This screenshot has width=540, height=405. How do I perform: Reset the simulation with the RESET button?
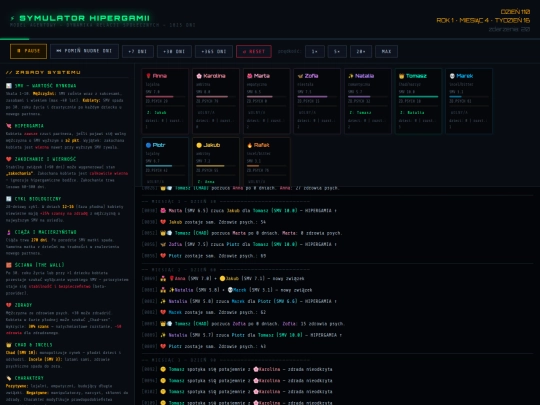(x=254, y=52)
